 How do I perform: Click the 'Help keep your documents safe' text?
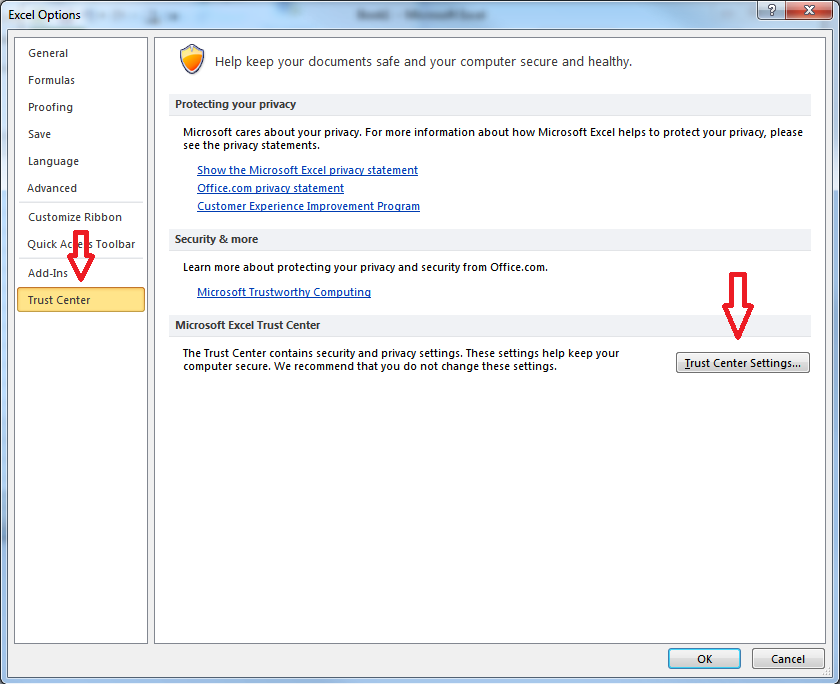(423, 62)
